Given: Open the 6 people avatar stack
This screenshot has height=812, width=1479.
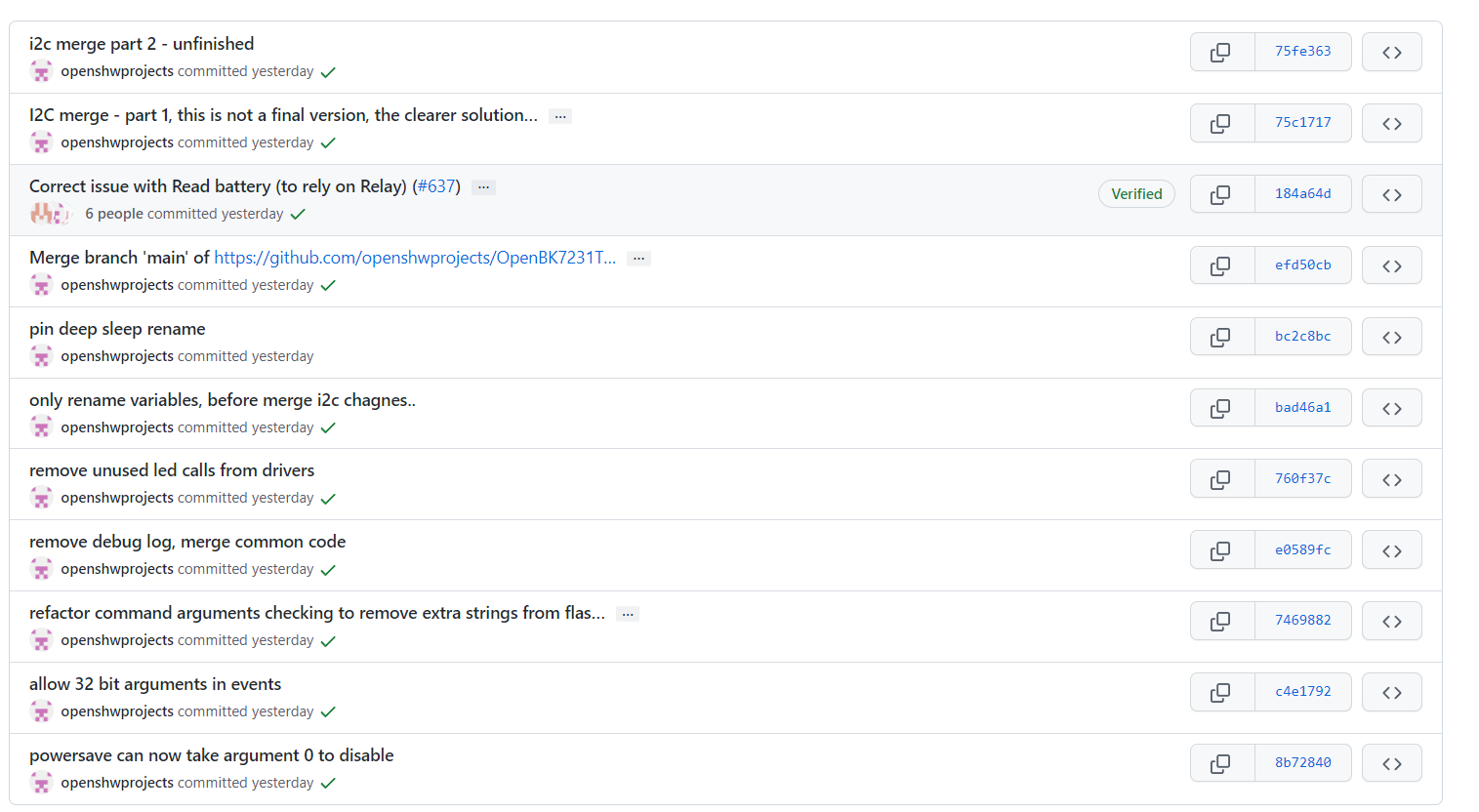Looking at the screenshot, I should [x=49, y=214].
